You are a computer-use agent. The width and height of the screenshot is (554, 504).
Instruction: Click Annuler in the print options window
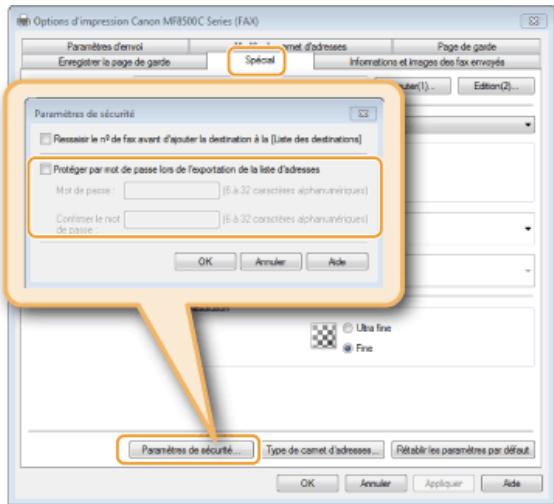[x=375, y=483]
